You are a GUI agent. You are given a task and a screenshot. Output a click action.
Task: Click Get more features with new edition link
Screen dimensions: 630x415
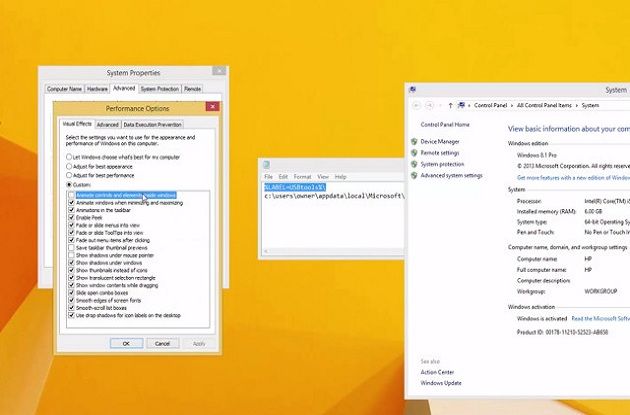[573, 177]
